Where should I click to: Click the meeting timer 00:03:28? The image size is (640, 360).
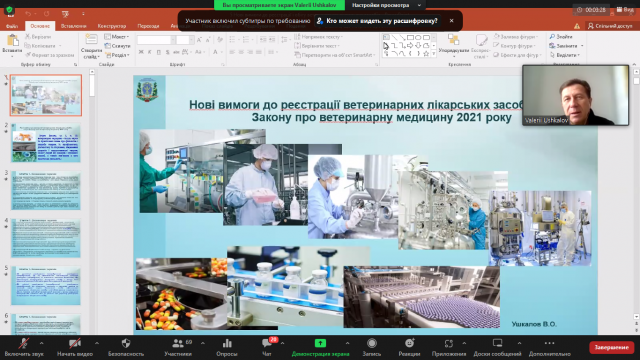pos(591,10)
